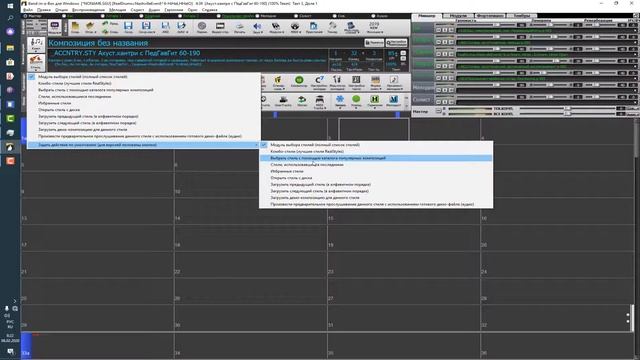This screenshot has width=640, height=360.
Task: Switch to the Фортепиано tab in the mixer
Action: 490,16
